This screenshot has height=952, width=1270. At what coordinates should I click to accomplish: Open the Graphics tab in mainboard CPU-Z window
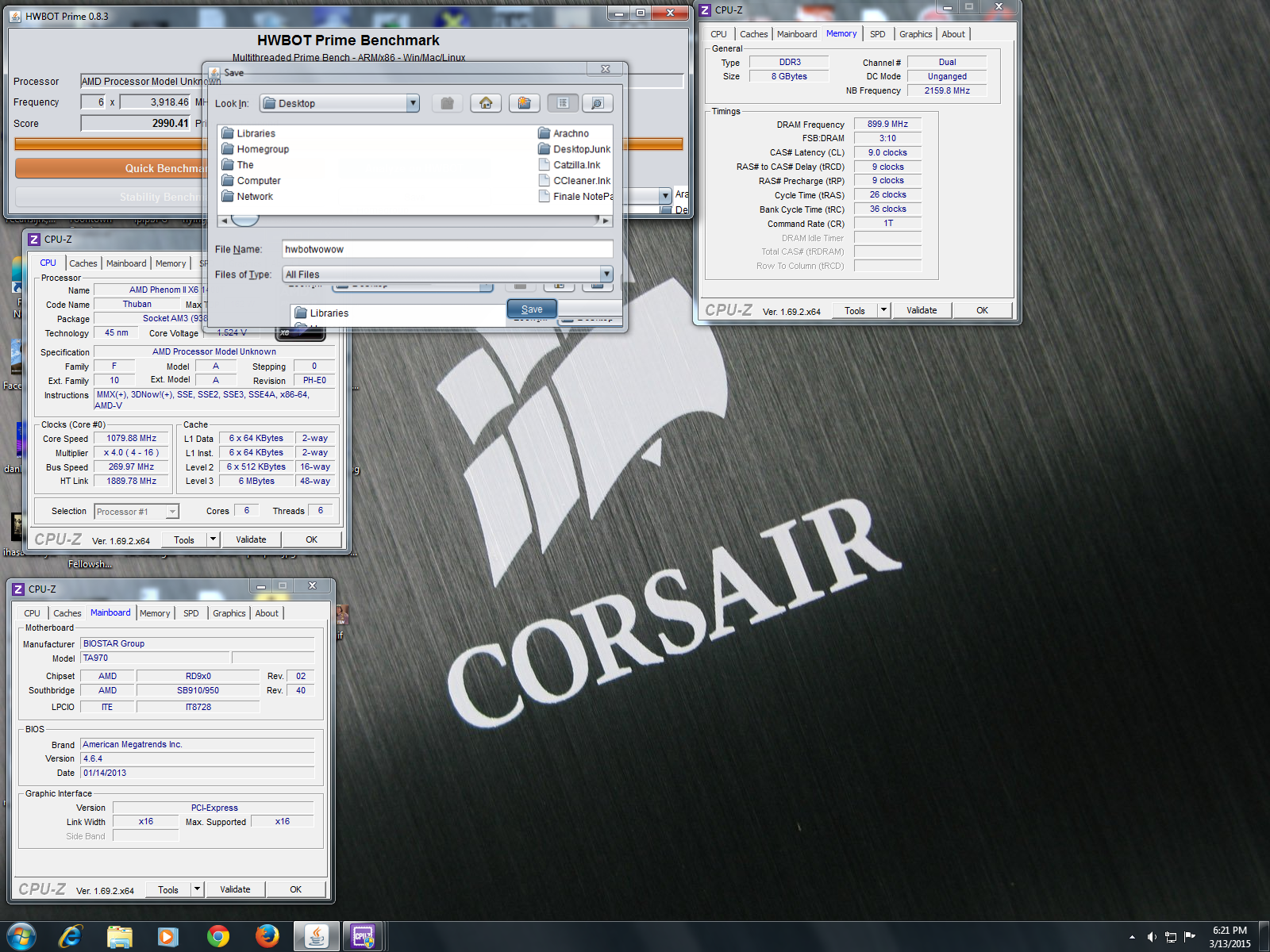(229, 613)
